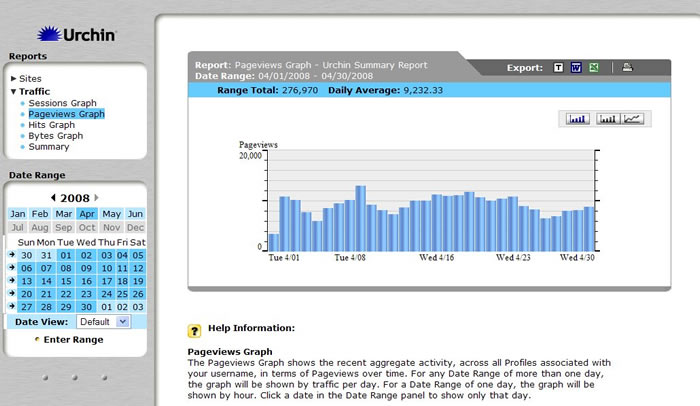Go to previous year arrow beside 2008
Screen dimensions: 700x406
(x=54, y=197)
